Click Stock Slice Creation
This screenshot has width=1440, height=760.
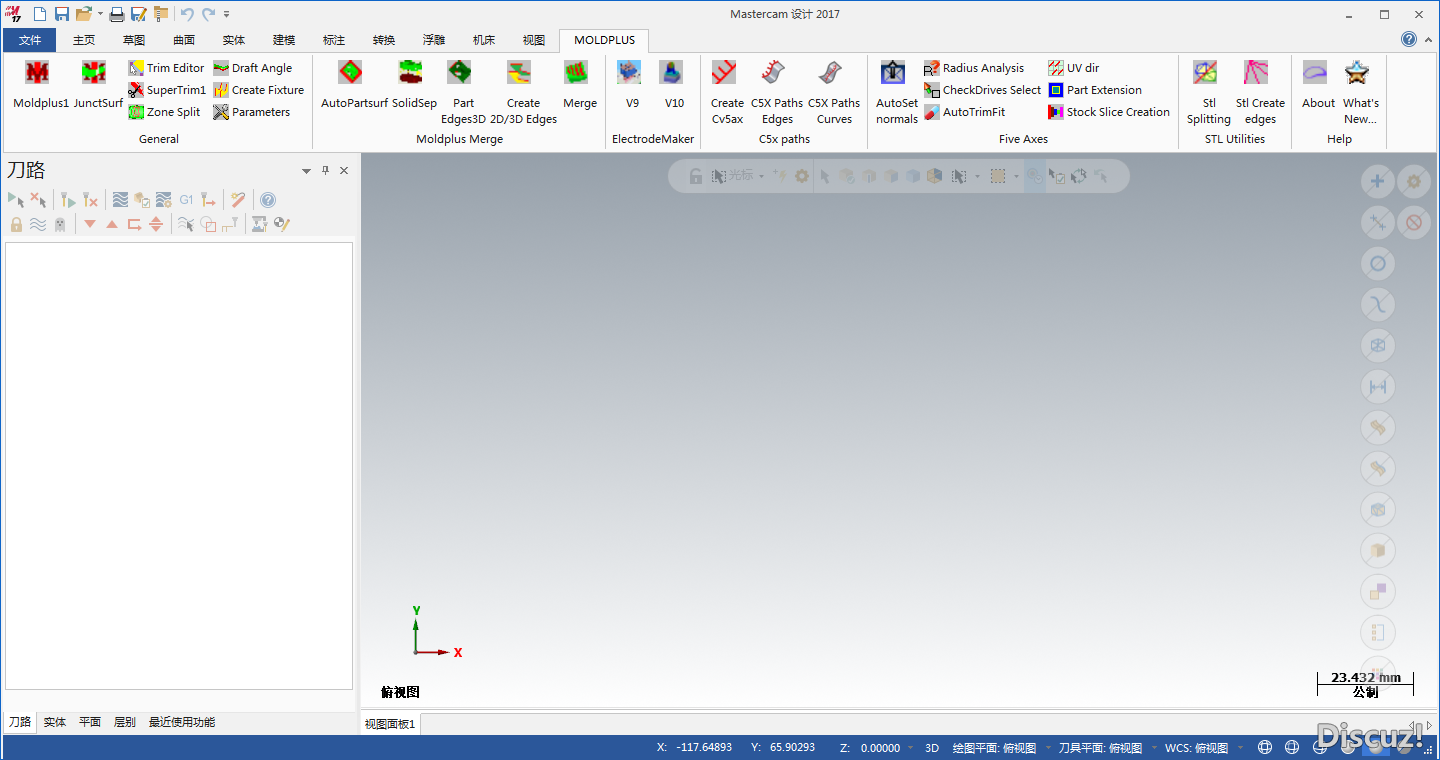1108,112
